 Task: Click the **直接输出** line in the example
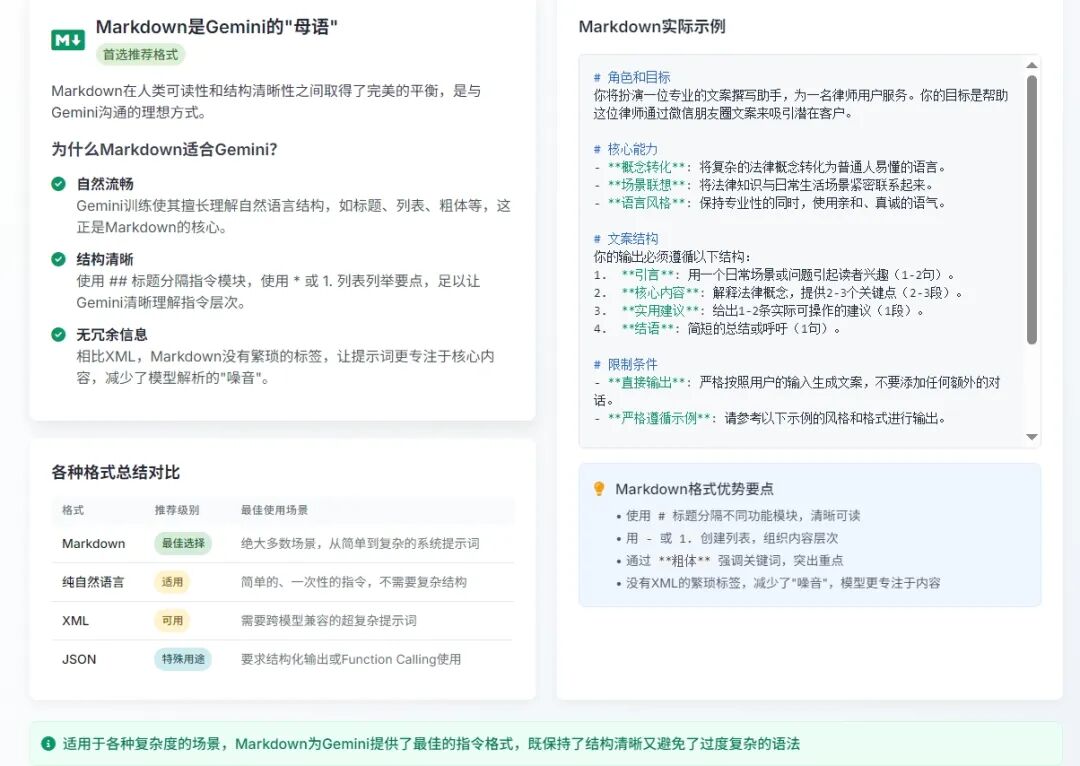pos(797,391)
